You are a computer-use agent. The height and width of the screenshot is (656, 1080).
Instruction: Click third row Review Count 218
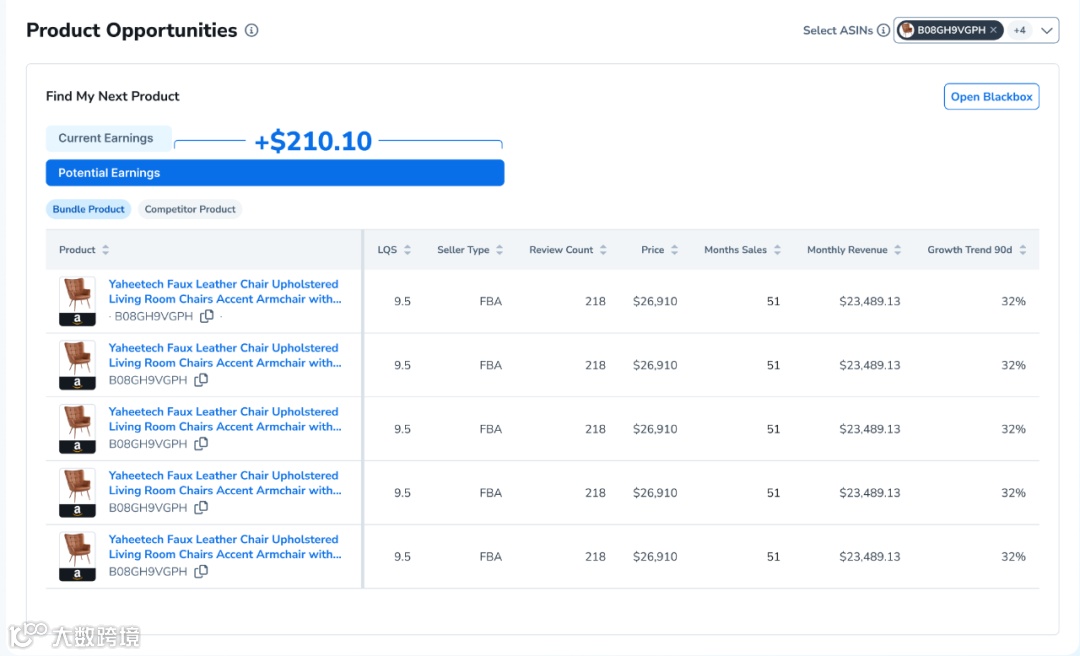coord(595,429)
